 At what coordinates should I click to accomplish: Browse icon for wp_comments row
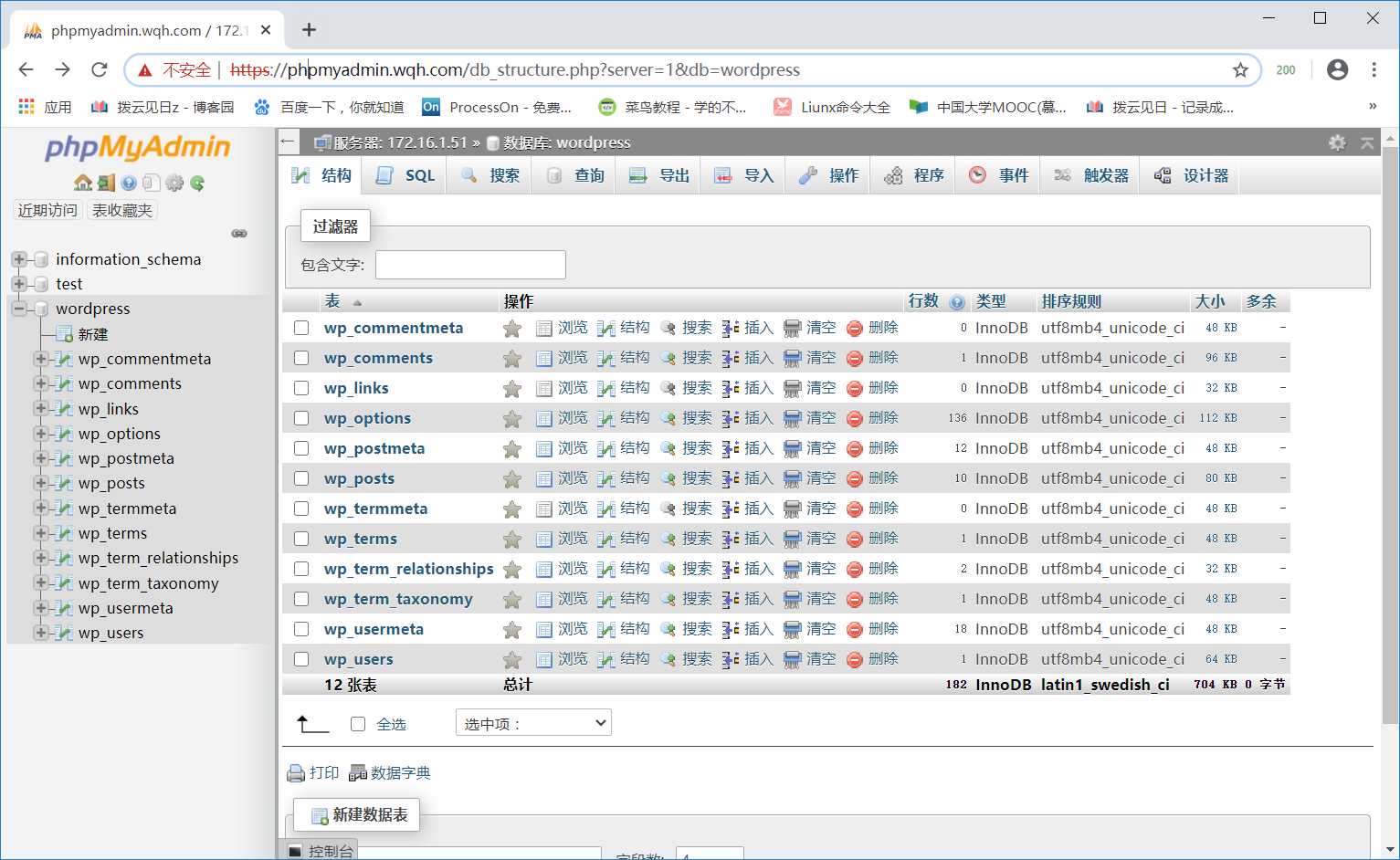point(544,359)
